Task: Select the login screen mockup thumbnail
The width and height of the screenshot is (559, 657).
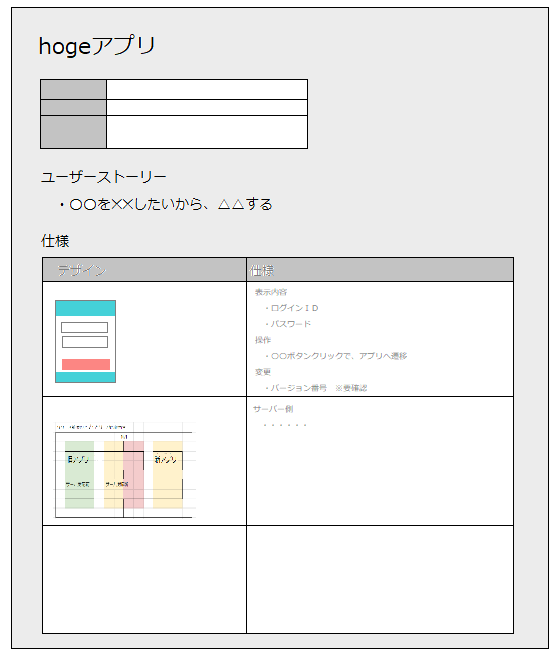Action: pyautogui.click(x=85, y=341)
